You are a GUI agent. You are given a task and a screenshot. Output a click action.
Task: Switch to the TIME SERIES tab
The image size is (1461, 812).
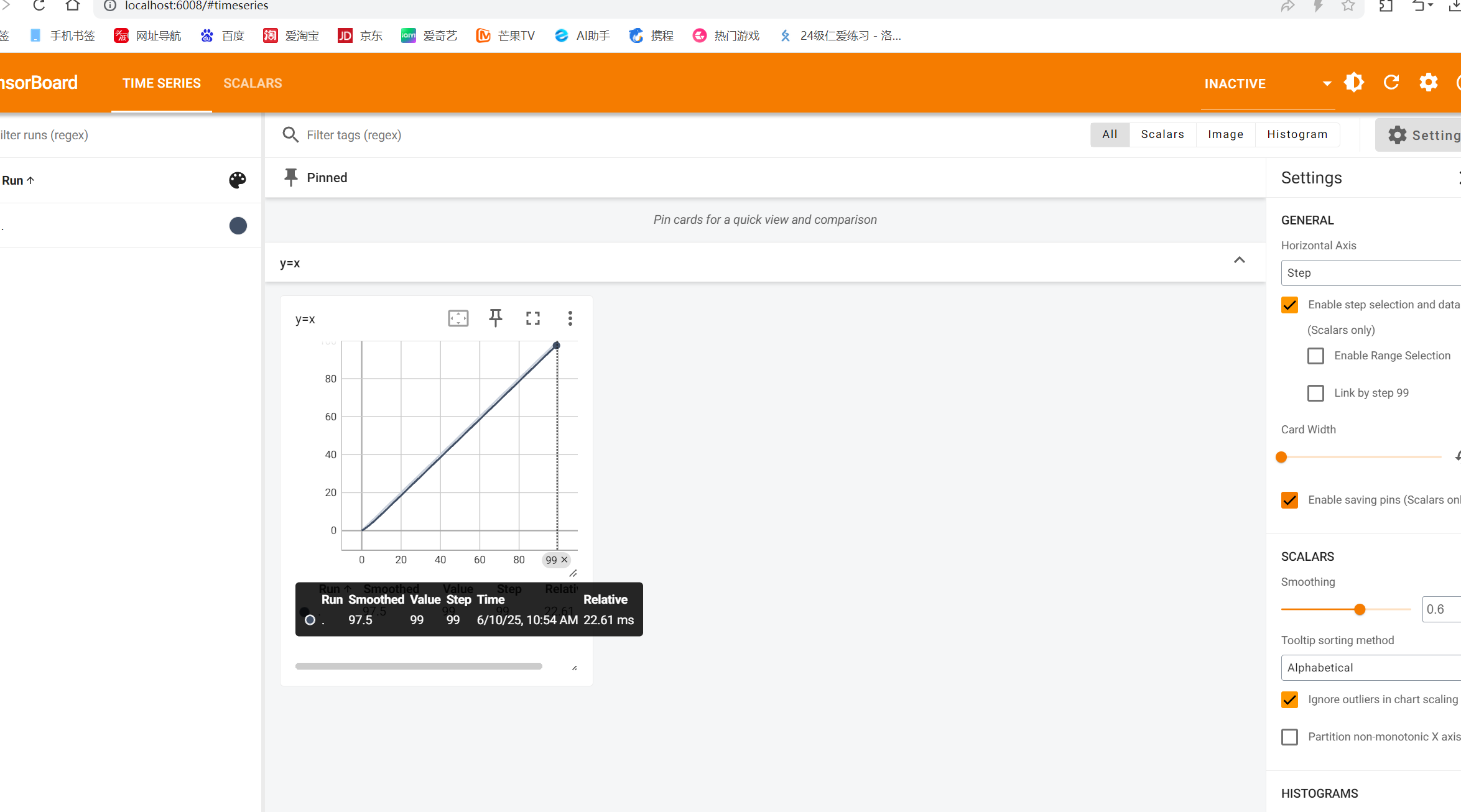point(162,83)
